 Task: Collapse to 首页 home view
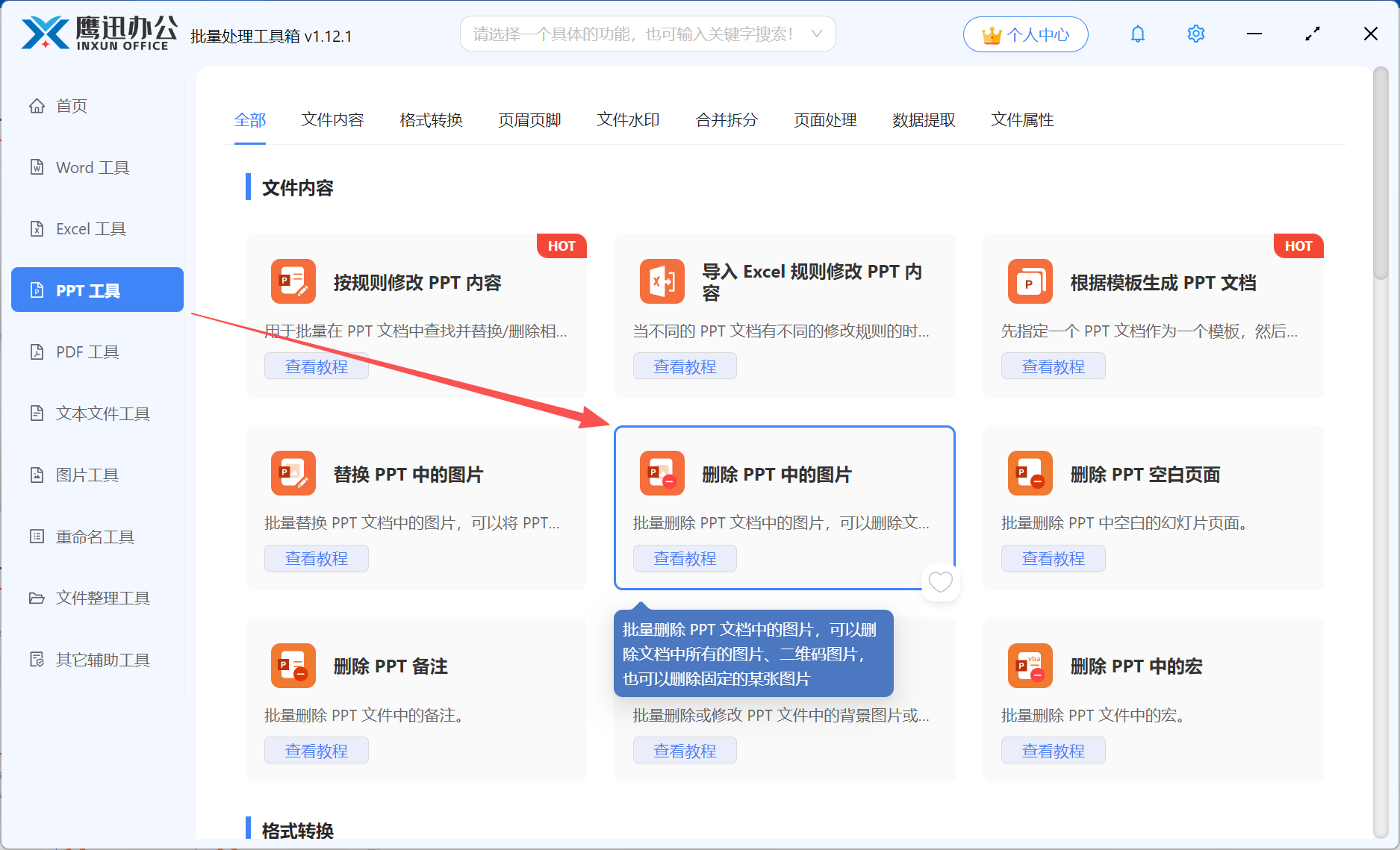pos(71,105)
